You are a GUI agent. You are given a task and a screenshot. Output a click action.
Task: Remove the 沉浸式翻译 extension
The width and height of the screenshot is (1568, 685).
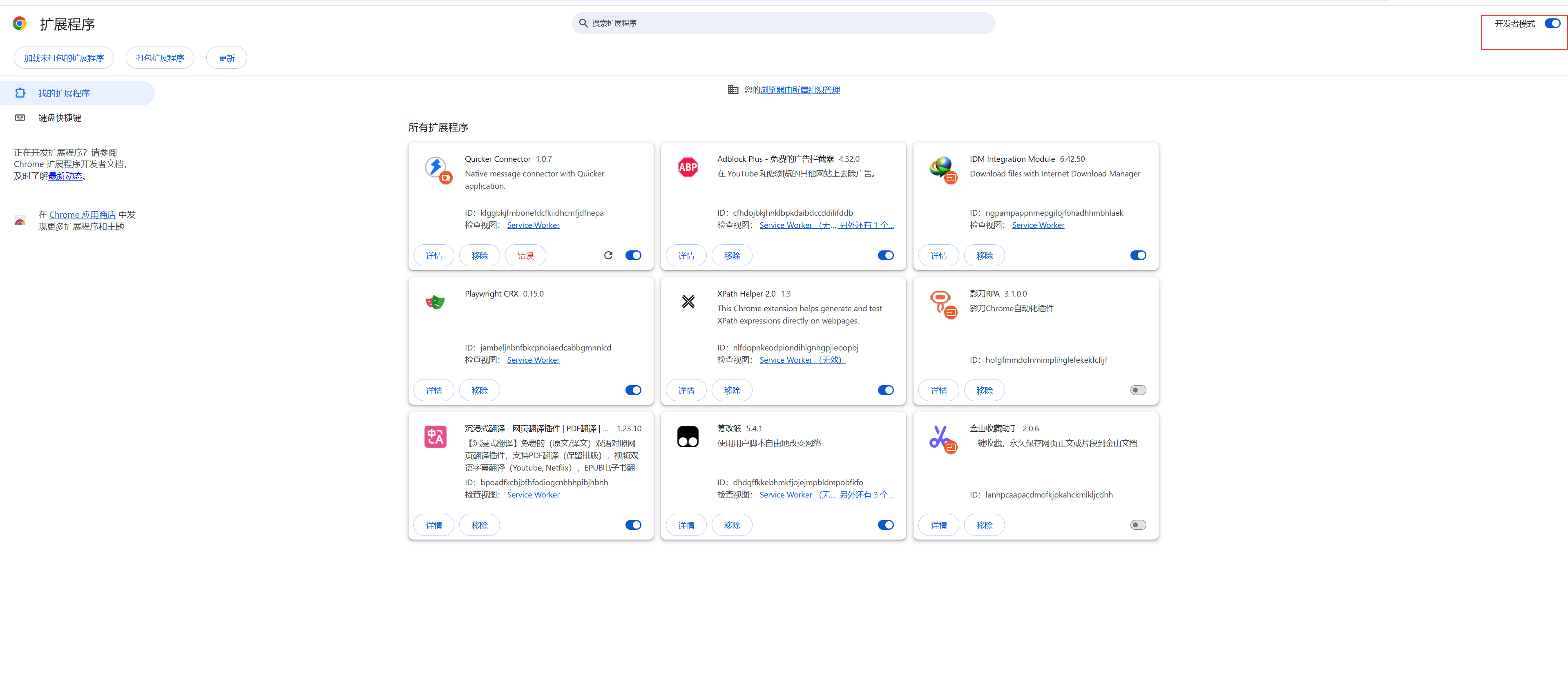[480, 525]
